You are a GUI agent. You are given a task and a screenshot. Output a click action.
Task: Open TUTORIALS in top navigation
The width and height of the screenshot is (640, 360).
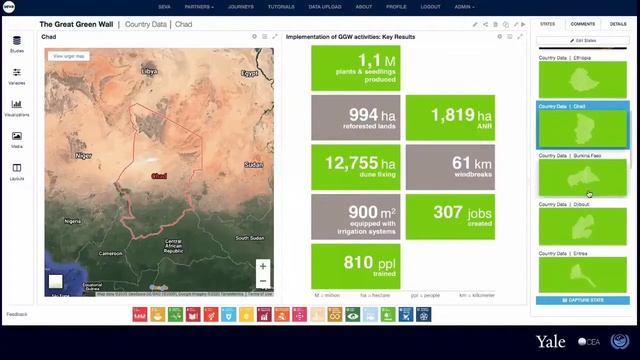(x=281, y=7)
